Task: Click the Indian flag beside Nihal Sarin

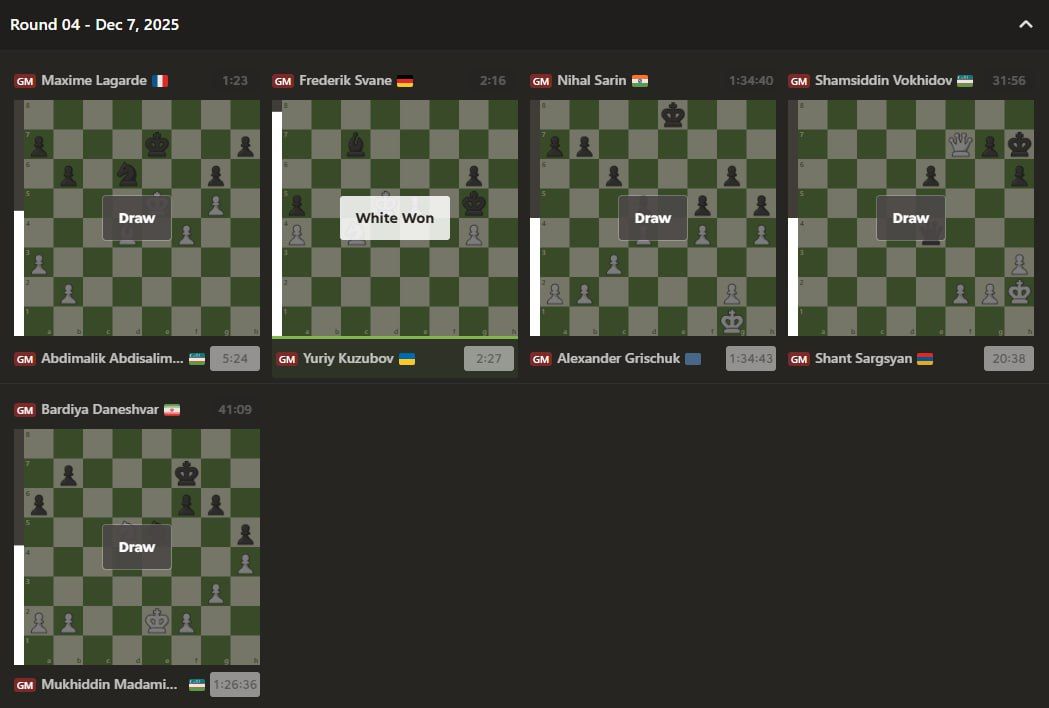Action: click(640, 81)
